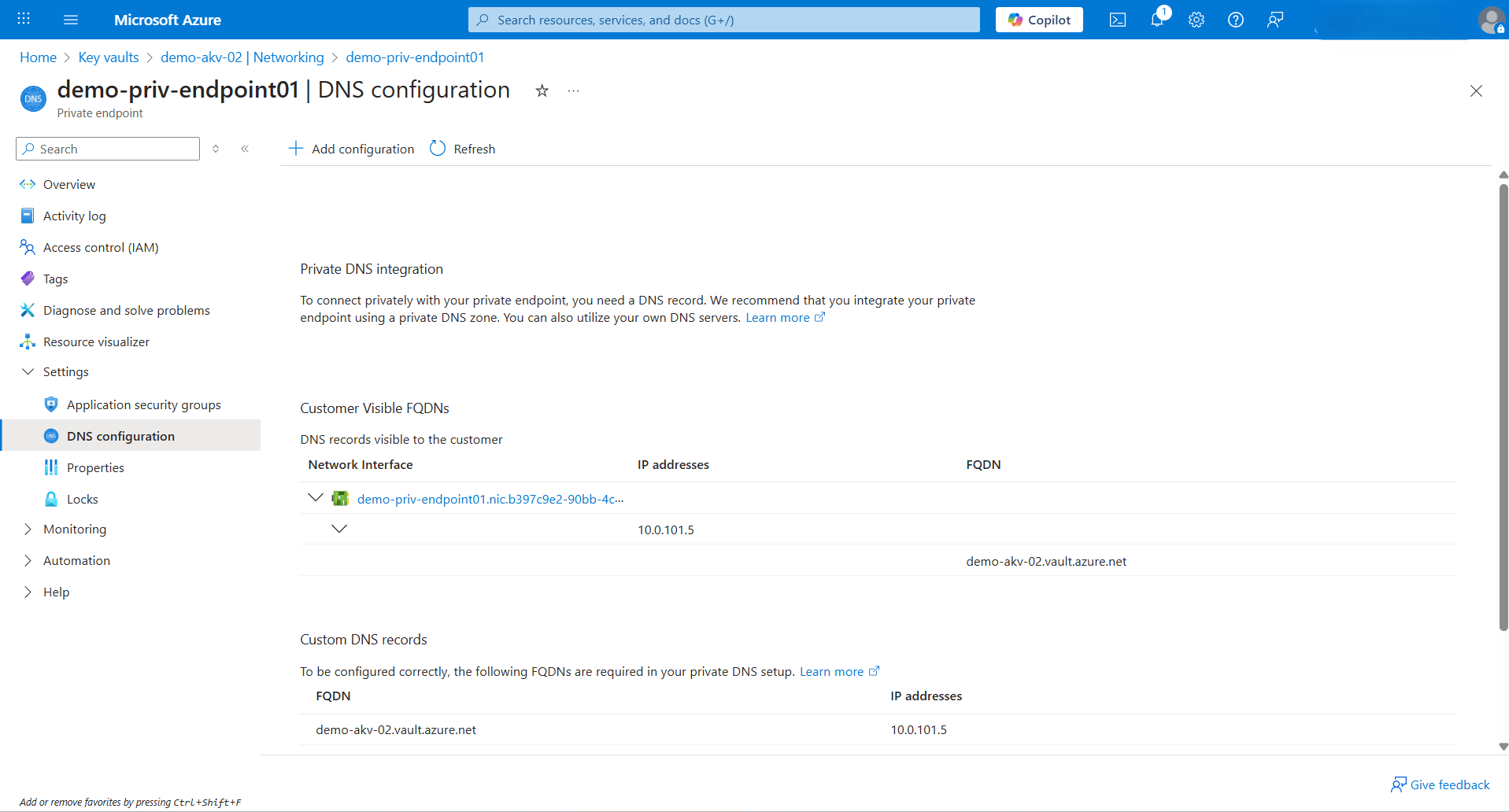Open the Azure app launcher grid icon
Screen dimensions: 1509x812
pos(23,19)
